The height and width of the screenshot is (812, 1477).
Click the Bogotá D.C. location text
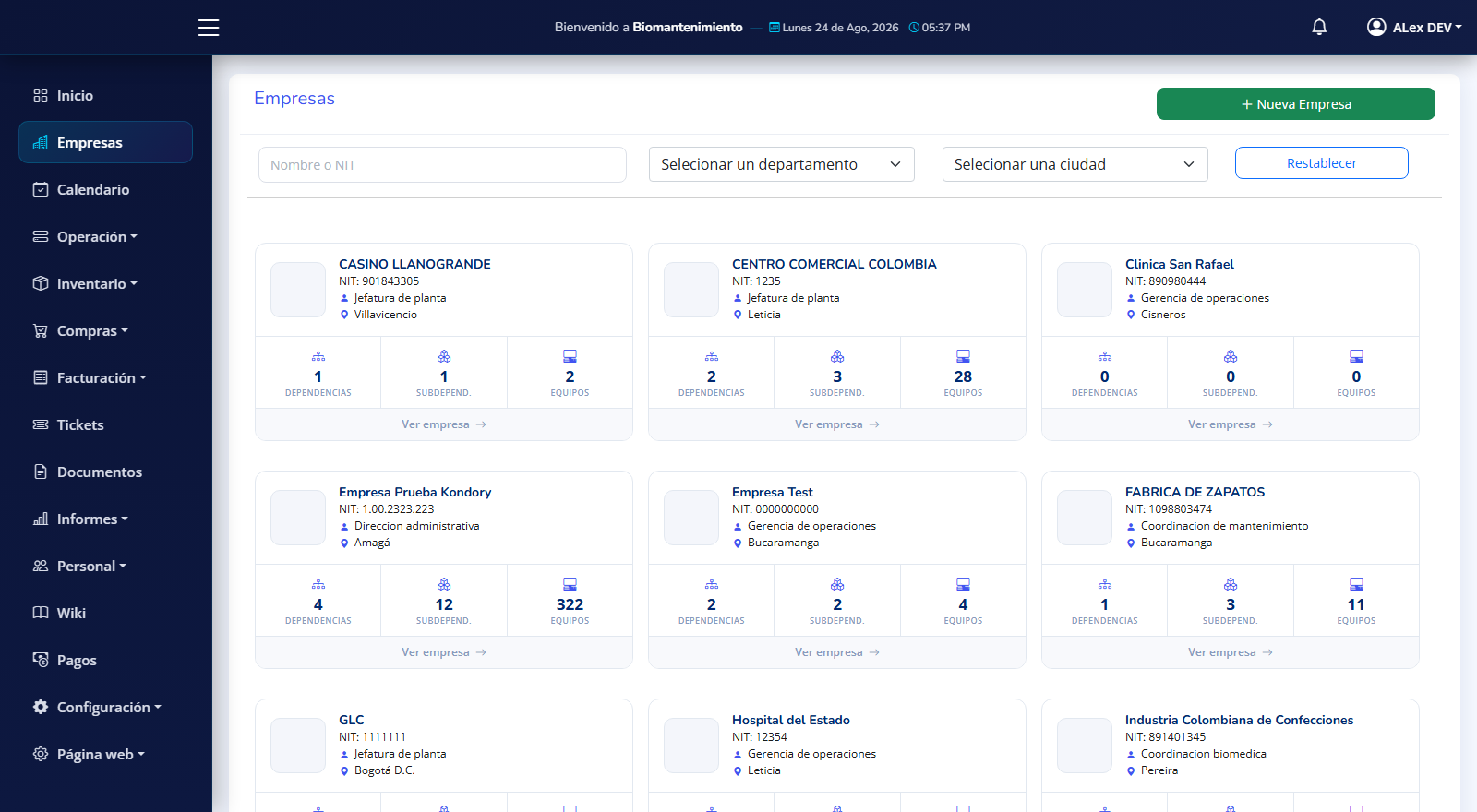coord(385,770)
